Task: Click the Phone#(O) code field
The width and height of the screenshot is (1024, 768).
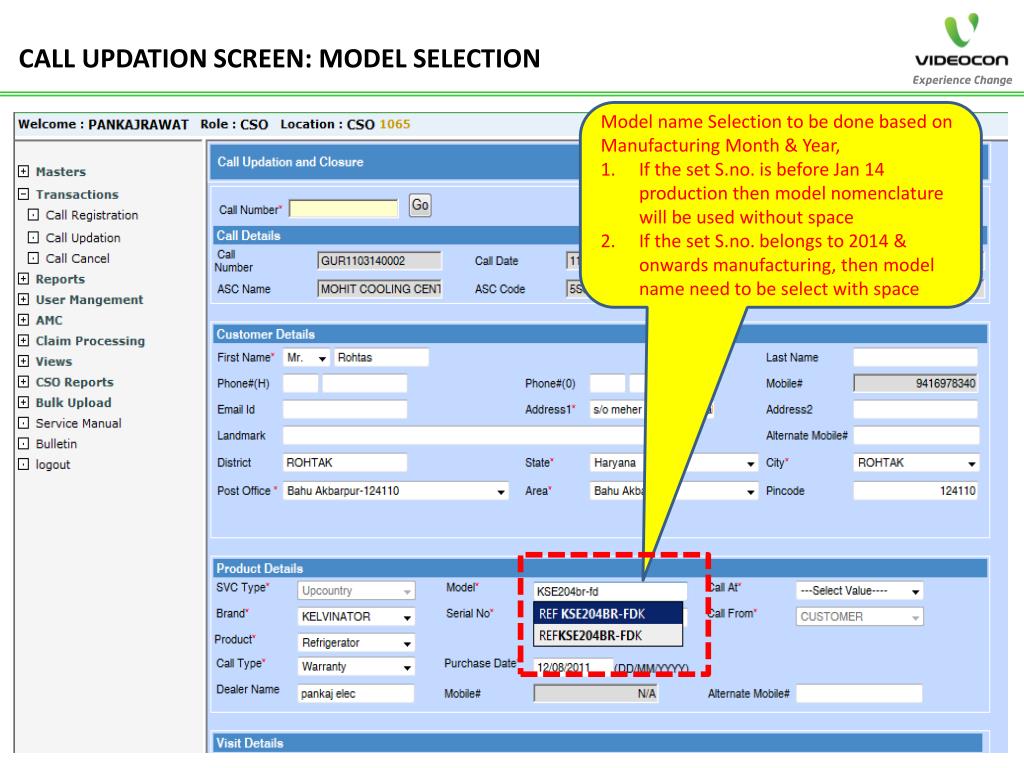Action: click(607, 383)
